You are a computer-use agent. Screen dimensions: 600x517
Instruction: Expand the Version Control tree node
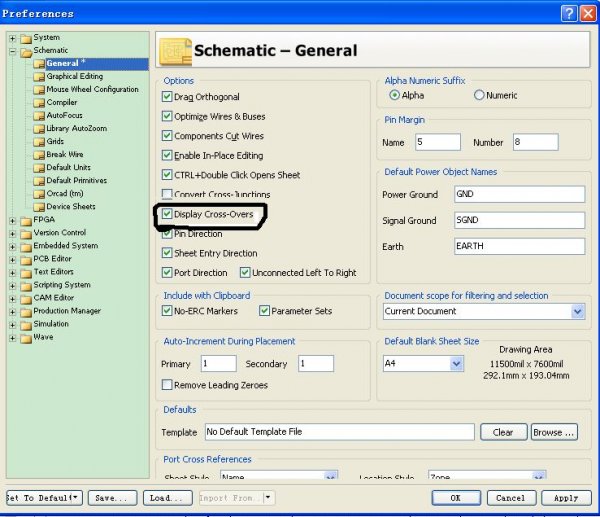pos(13,234)
